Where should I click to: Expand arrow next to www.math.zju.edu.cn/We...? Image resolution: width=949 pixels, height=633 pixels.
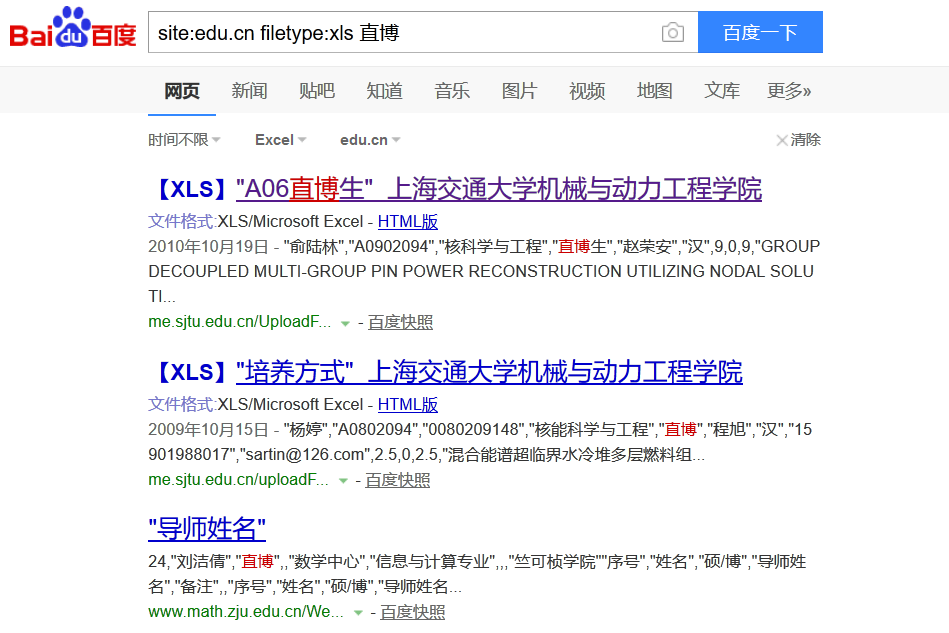[x=358, y=613]
